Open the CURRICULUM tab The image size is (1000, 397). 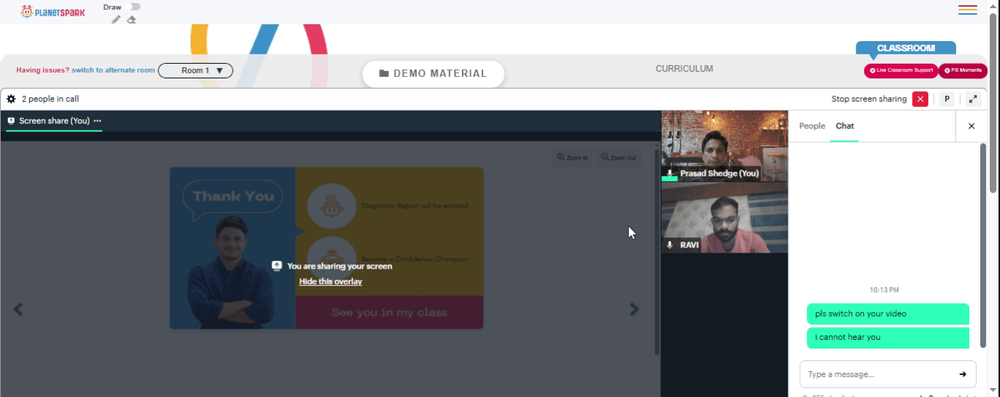point(684,69)
